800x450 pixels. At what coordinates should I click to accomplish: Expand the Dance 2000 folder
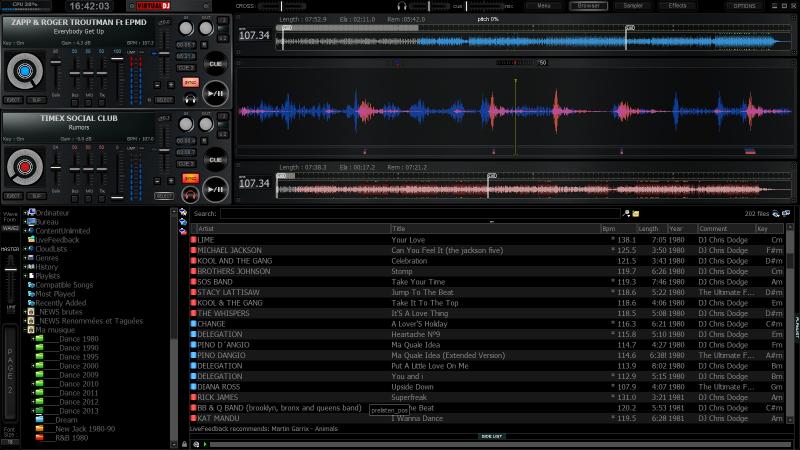(x=33, y=366)
